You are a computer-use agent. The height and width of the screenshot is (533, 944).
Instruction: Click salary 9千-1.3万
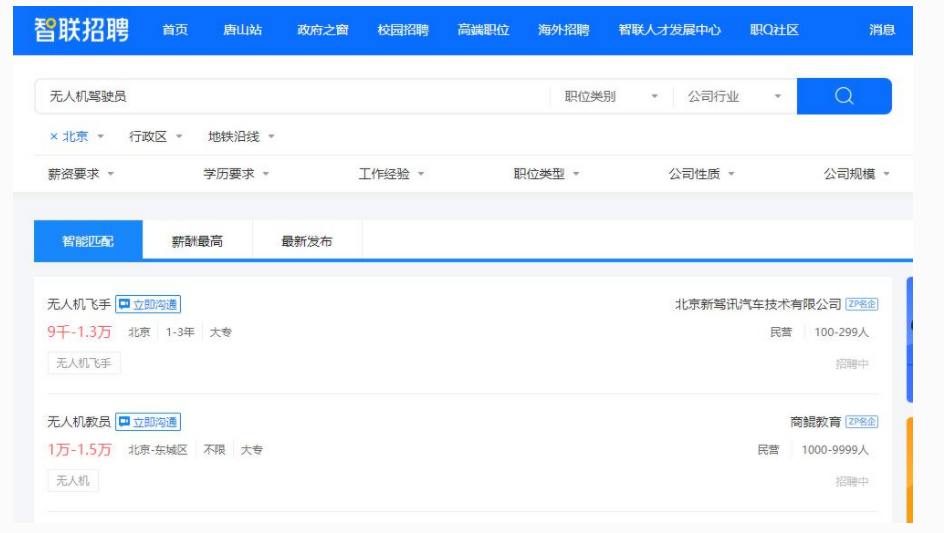click(79, 332)
